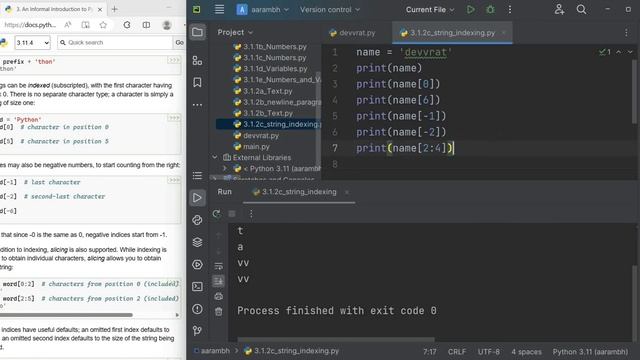Screen dimensions: 640x360
Task: Change file encoding UTF-8 in status bar
Action: [x=489, y=351]
